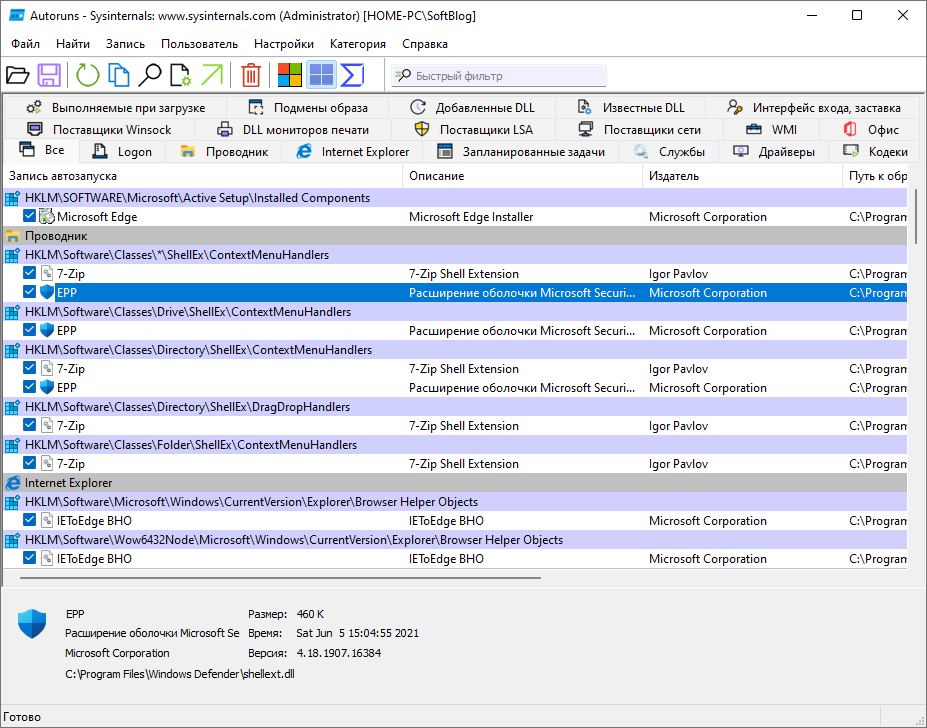
Task: Click the Проводник folder icon in category row
Action: pos(12,236)
